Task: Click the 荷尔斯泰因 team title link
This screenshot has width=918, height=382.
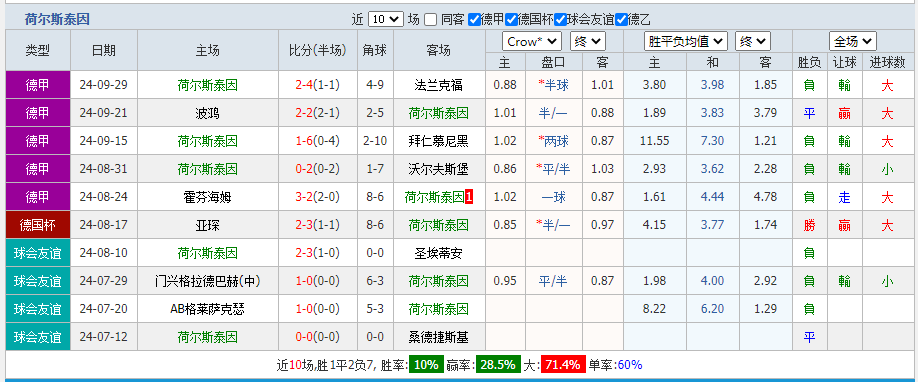Action: pyautogui.click(x=57, y=19)
